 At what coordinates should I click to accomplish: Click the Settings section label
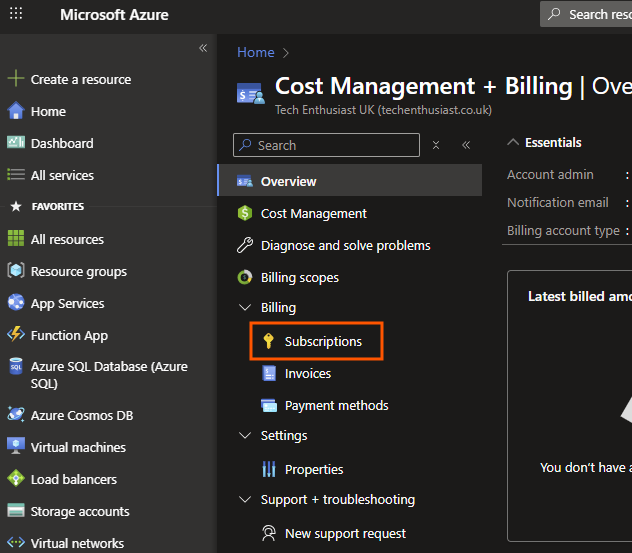click(x=284, y=436)
